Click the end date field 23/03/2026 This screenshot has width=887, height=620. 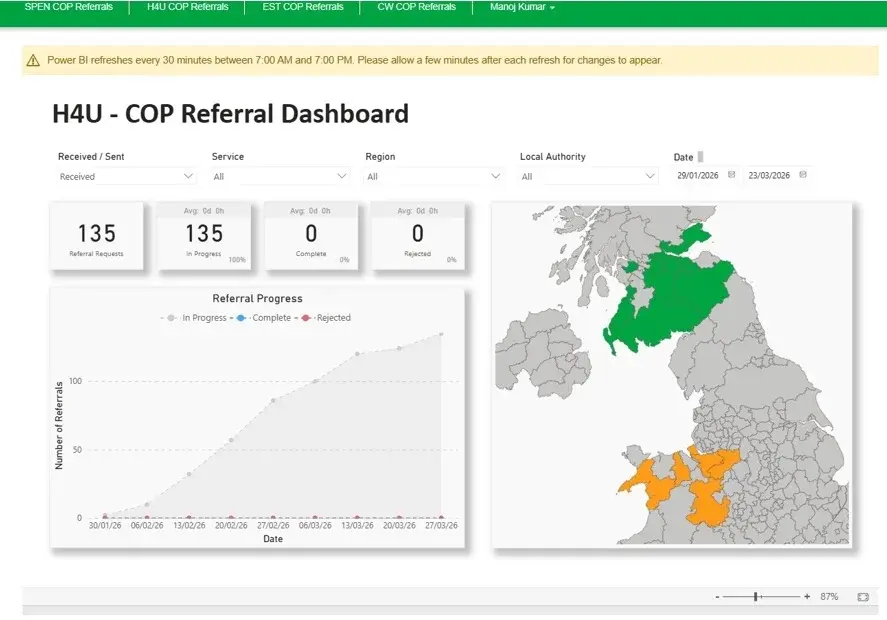tap(769, 175)
